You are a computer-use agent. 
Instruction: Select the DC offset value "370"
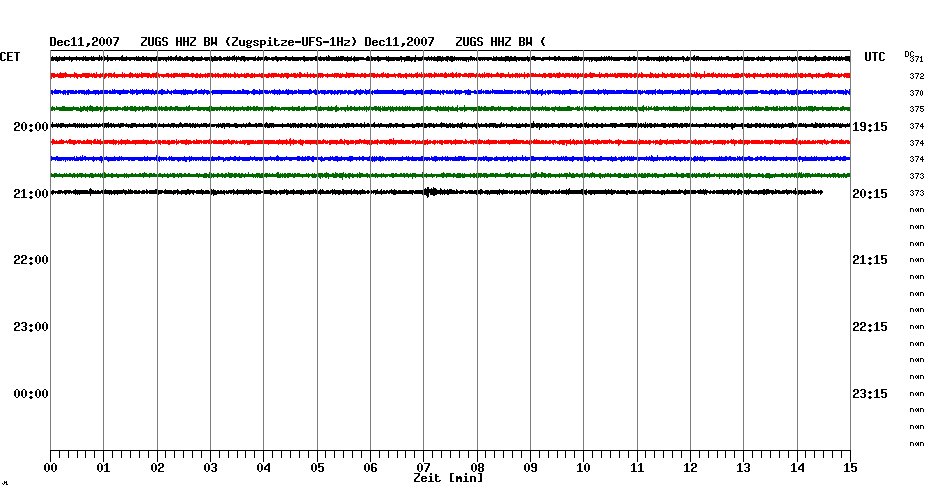pyautogui.click(x=917, y=93)
